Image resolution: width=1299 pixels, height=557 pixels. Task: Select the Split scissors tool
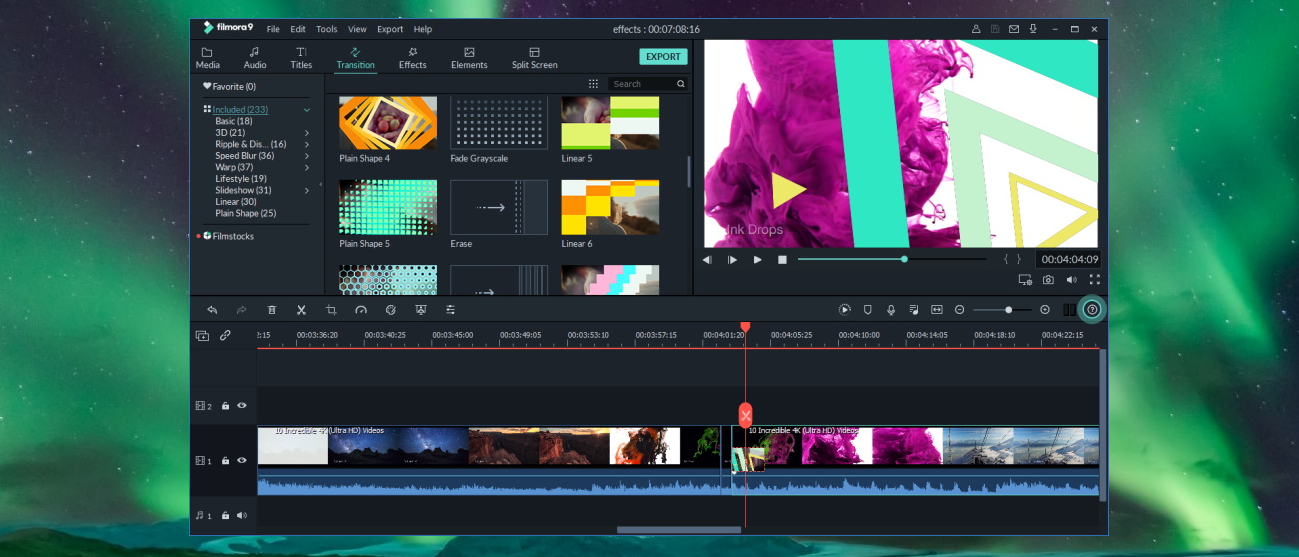click(x=301, y=310)
